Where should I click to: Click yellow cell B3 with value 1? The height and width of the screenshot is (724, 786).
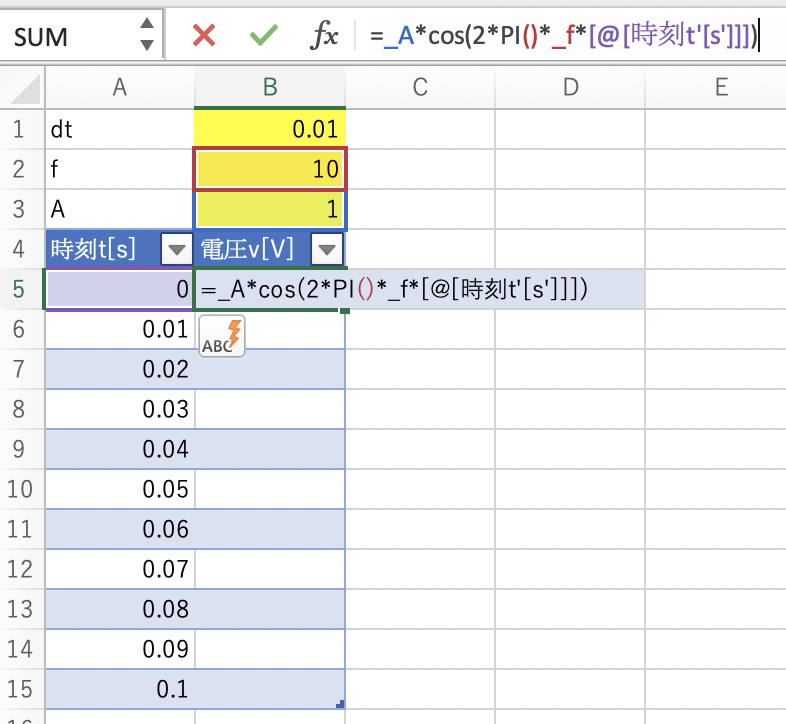pos(270,209)
